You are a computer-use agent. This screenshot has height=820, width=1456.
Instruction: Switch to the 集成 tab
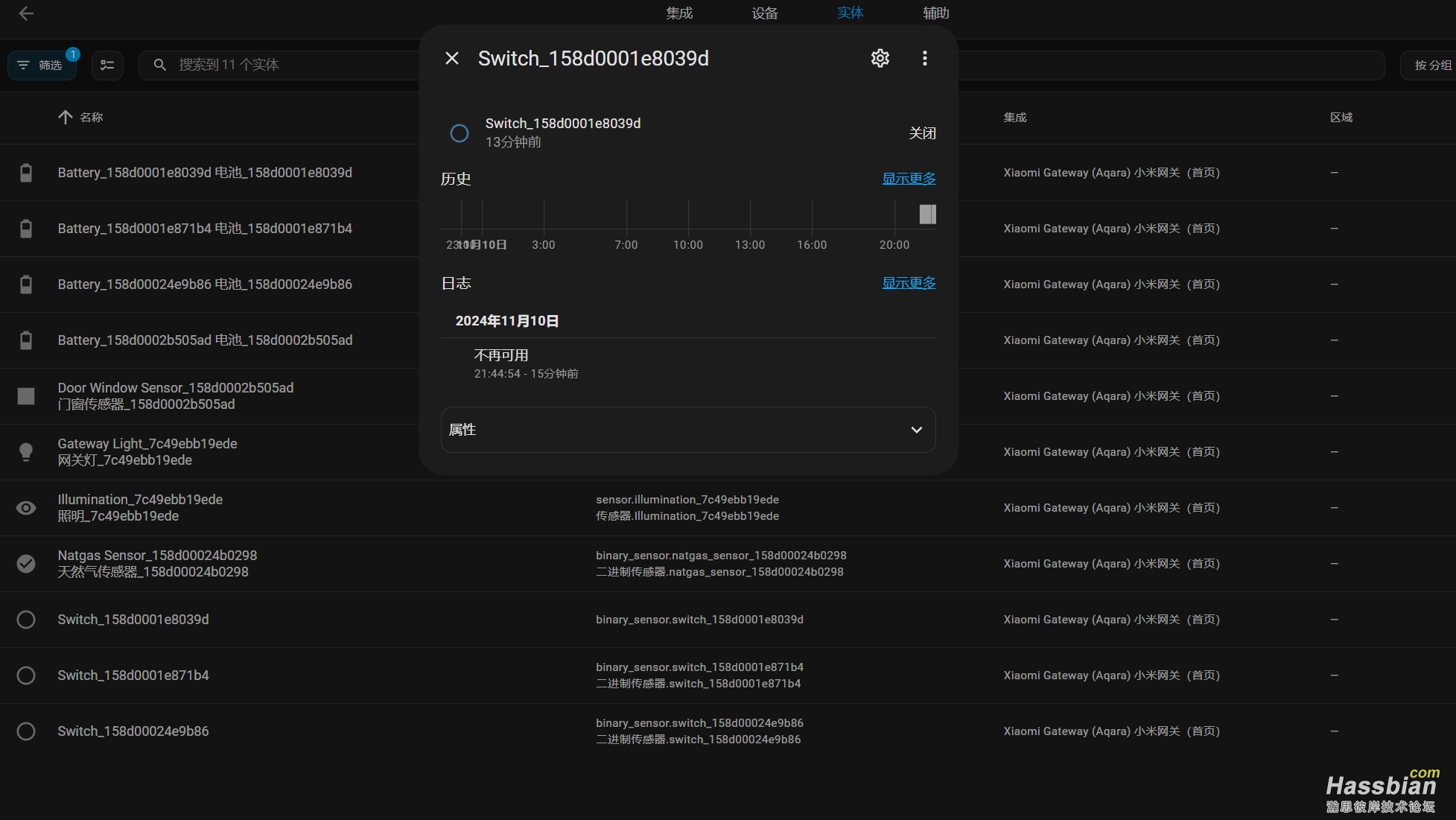pos(679,13)
